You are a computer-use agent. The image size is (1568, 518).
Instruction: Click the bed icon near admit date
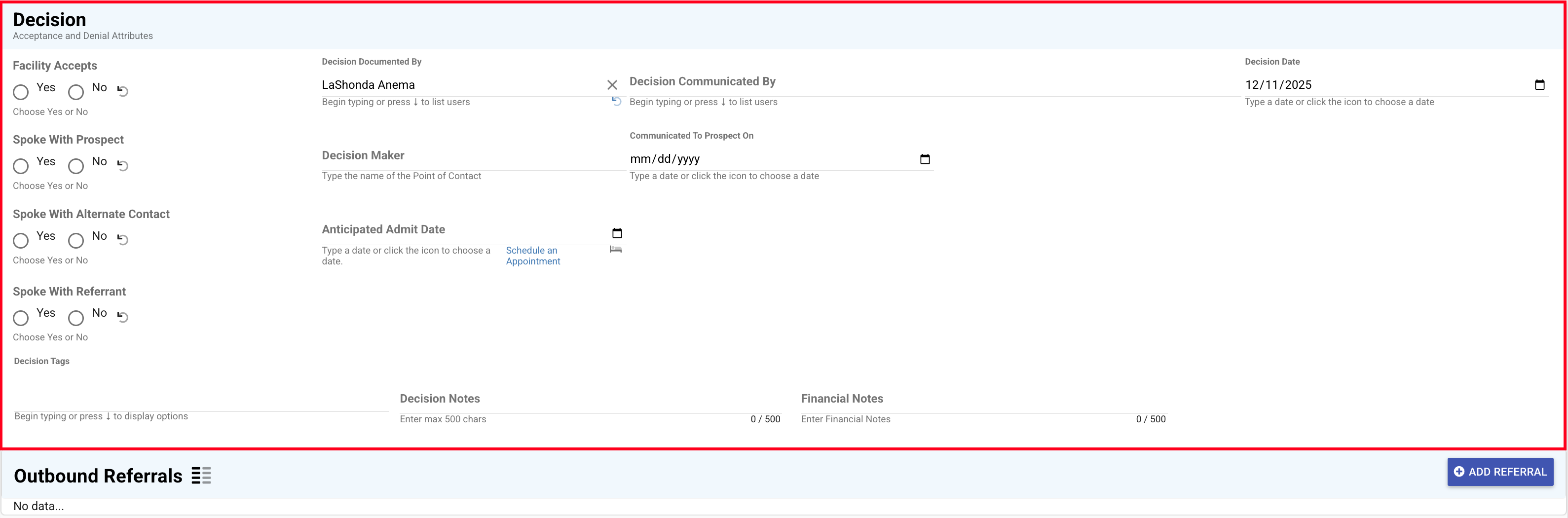click(615, 250)
